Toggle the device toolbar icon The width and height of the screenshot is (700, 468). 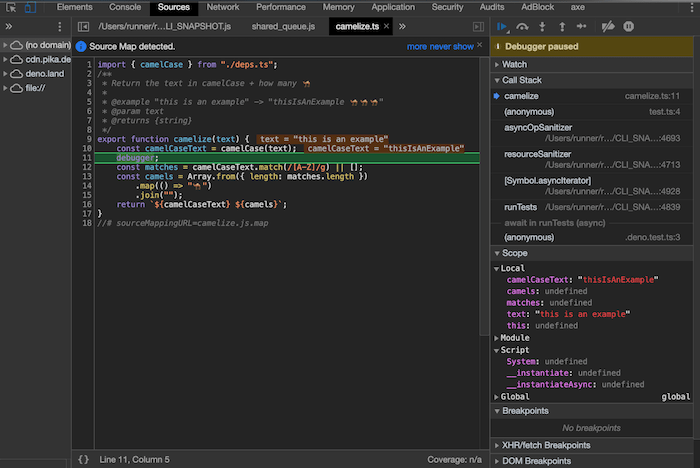30,7
